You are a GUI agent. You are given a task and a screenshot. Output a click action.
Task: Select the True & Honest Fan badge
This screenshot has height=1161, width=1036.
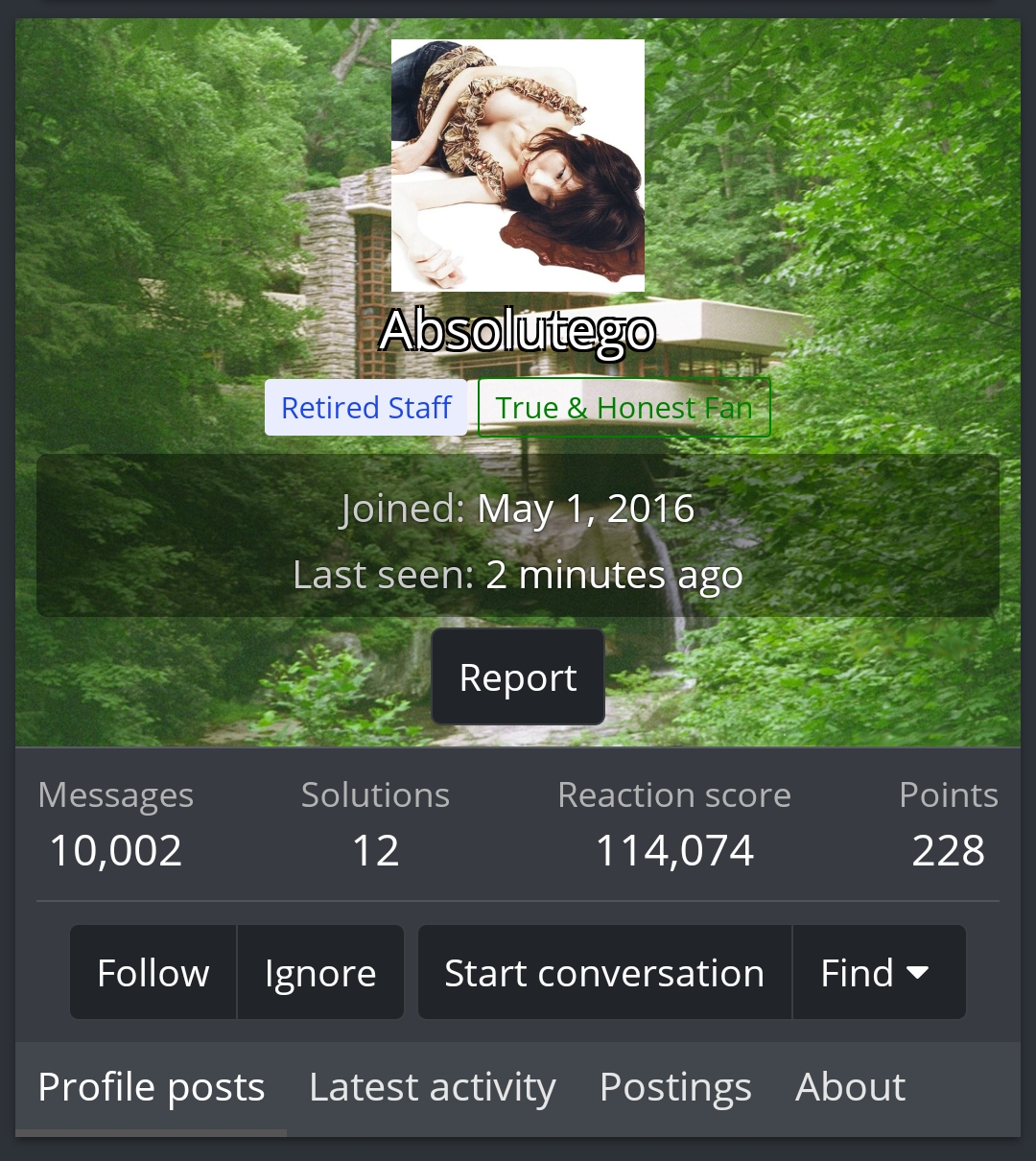pyautogui.click(x=624, y=408)
